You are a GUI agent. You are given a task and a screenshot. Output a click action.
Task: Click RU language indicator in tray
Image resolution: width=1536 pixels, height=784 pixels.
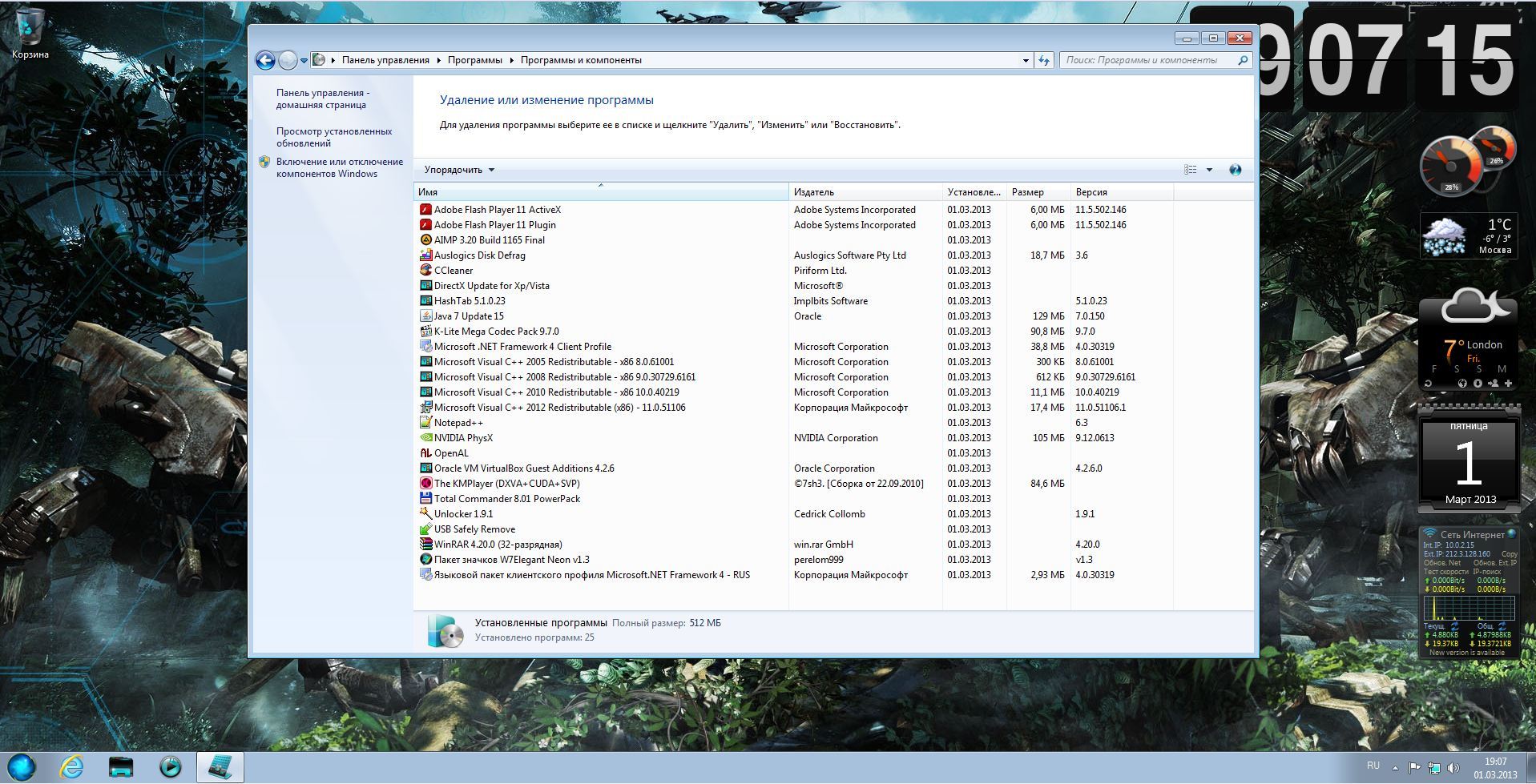click(1373, 766)
